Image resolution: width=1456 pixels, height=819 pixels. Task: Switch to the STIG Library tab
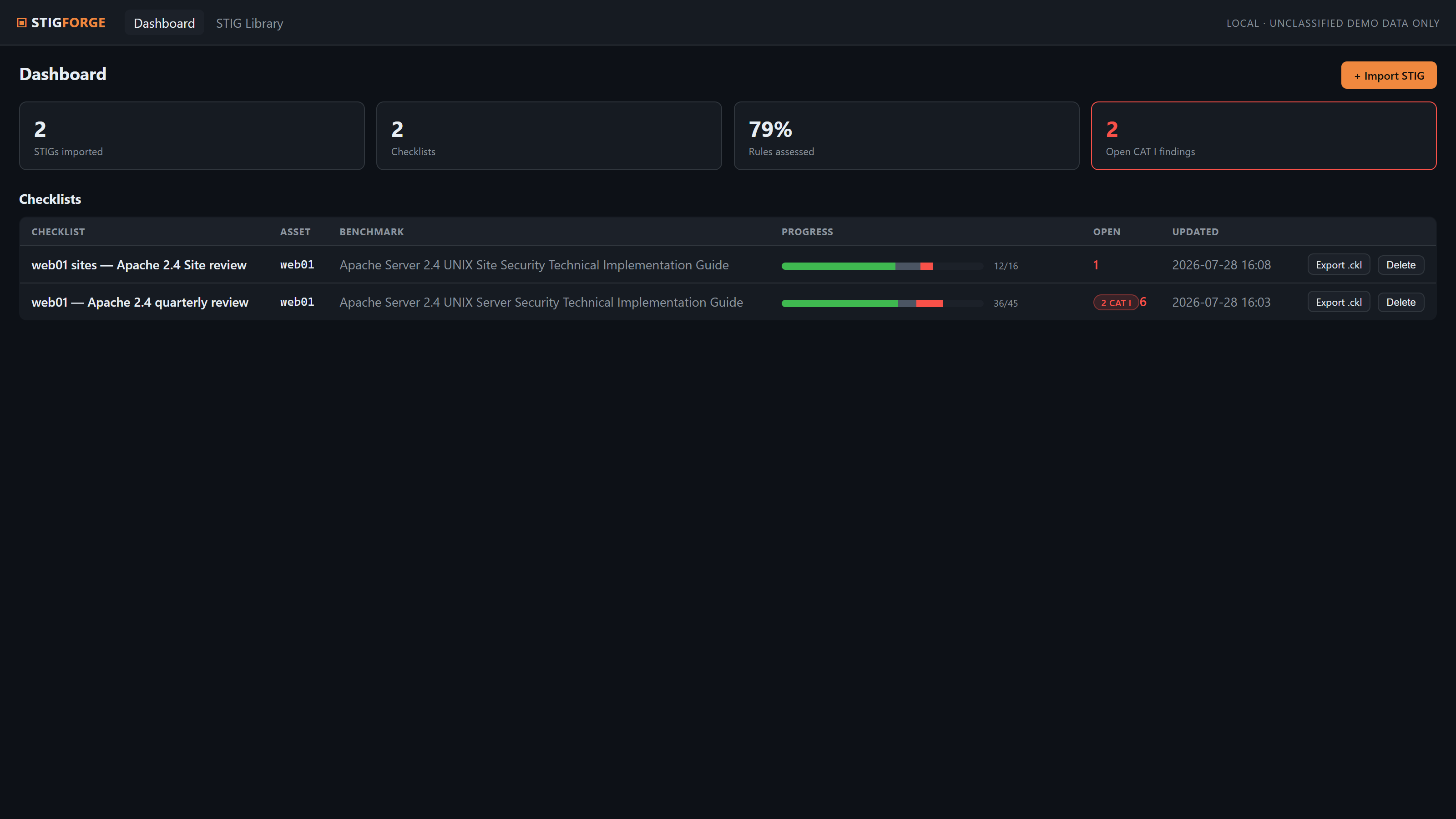coord(249,23)
